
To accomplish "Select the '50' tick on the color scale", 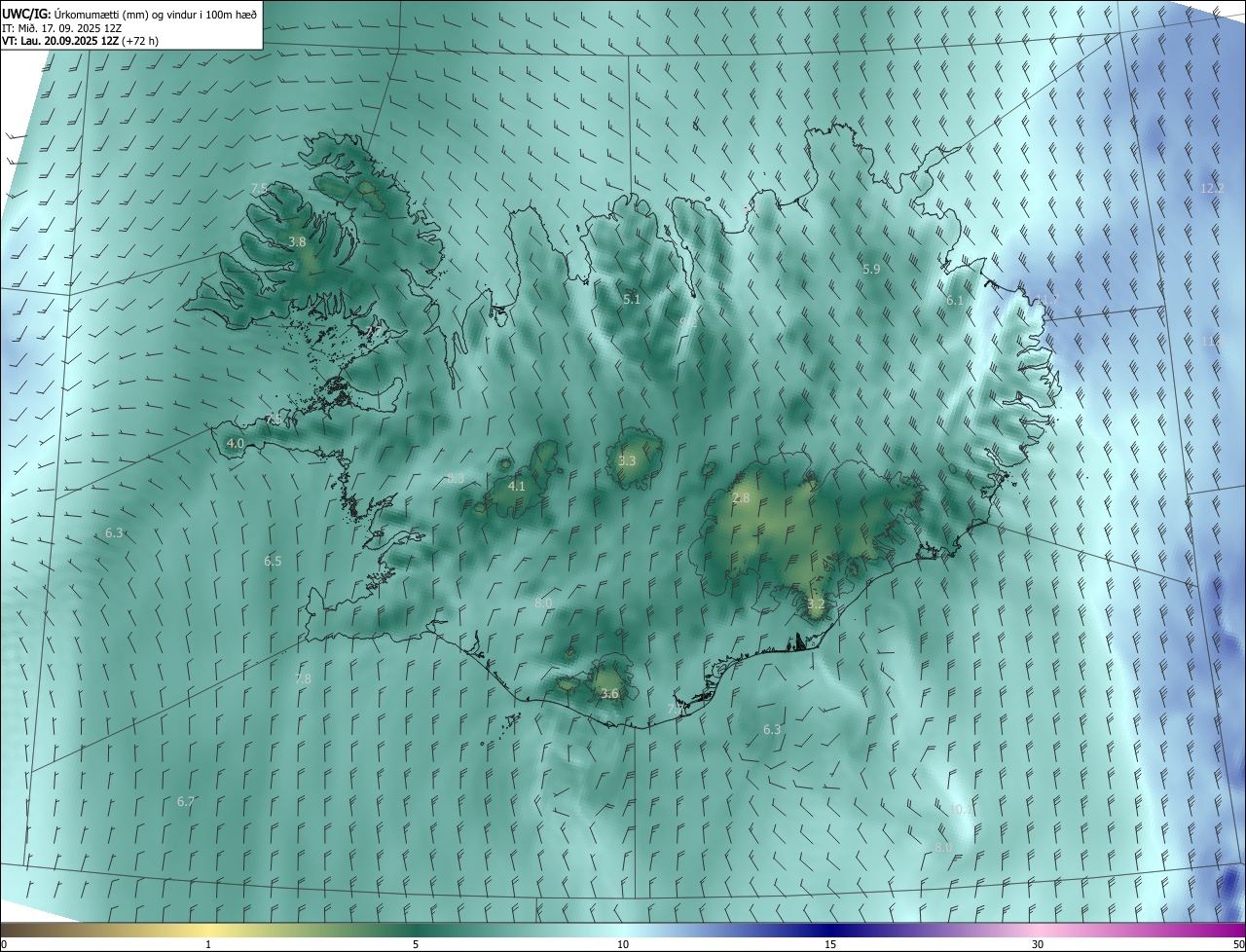I will [x=1237, y=944].
